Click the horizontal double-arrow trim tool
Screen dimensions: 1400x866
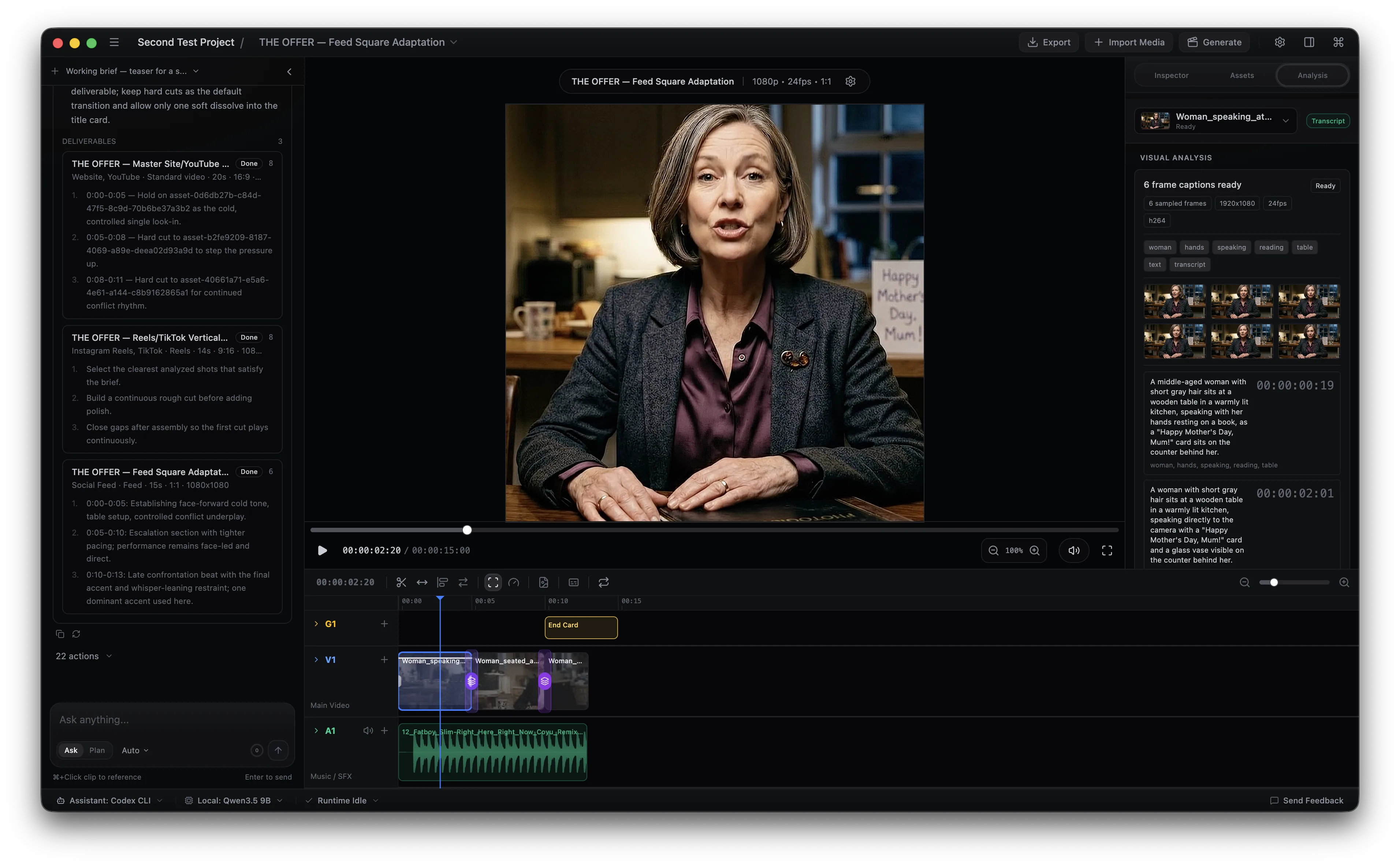(422, 582)
